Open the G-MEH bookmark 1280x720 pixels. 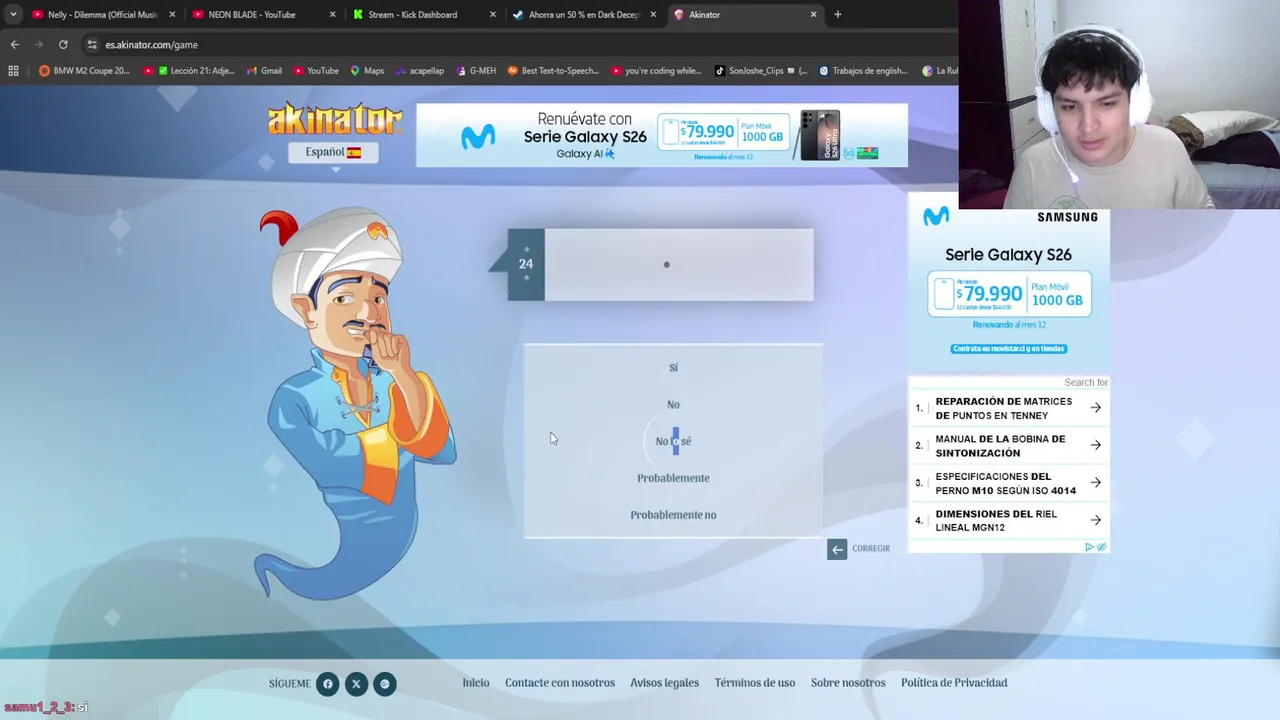click(x=476, y=71)
